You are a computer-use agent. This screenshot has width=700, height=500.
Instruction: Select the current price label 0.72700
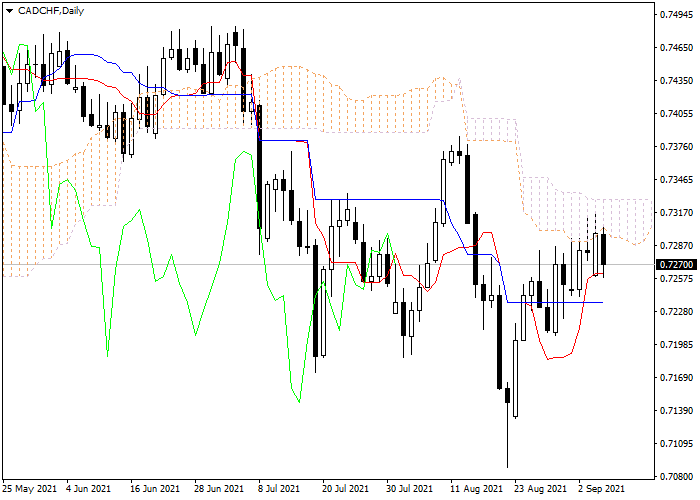tap(677, 265)
